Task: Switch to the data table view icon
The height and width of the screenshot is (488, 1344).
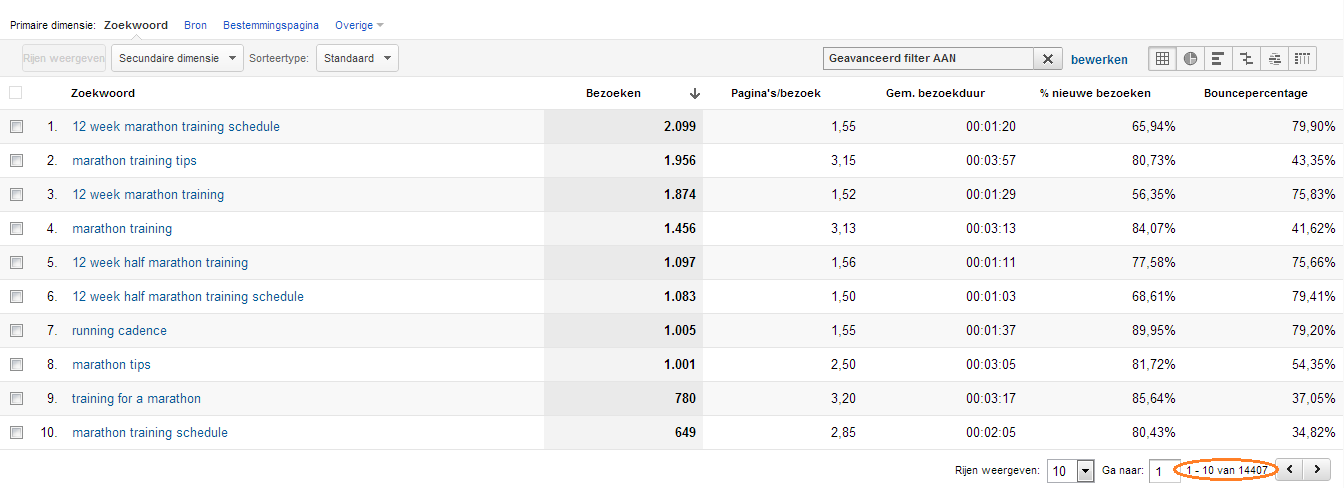Action: coord(1163,59)
